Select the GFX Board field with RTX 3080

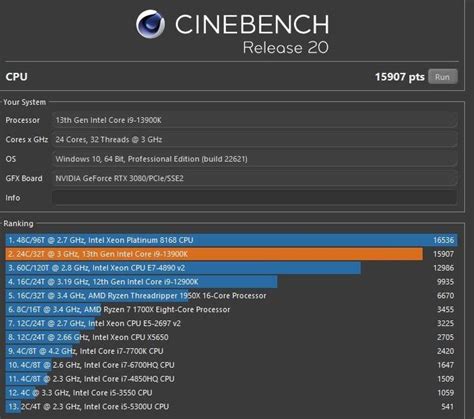point(254,178)
